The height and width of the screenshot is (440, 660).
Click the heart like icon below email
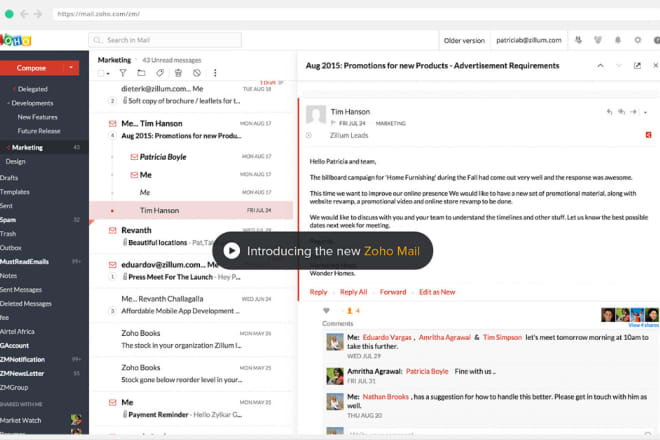click(x=326, y=311)
